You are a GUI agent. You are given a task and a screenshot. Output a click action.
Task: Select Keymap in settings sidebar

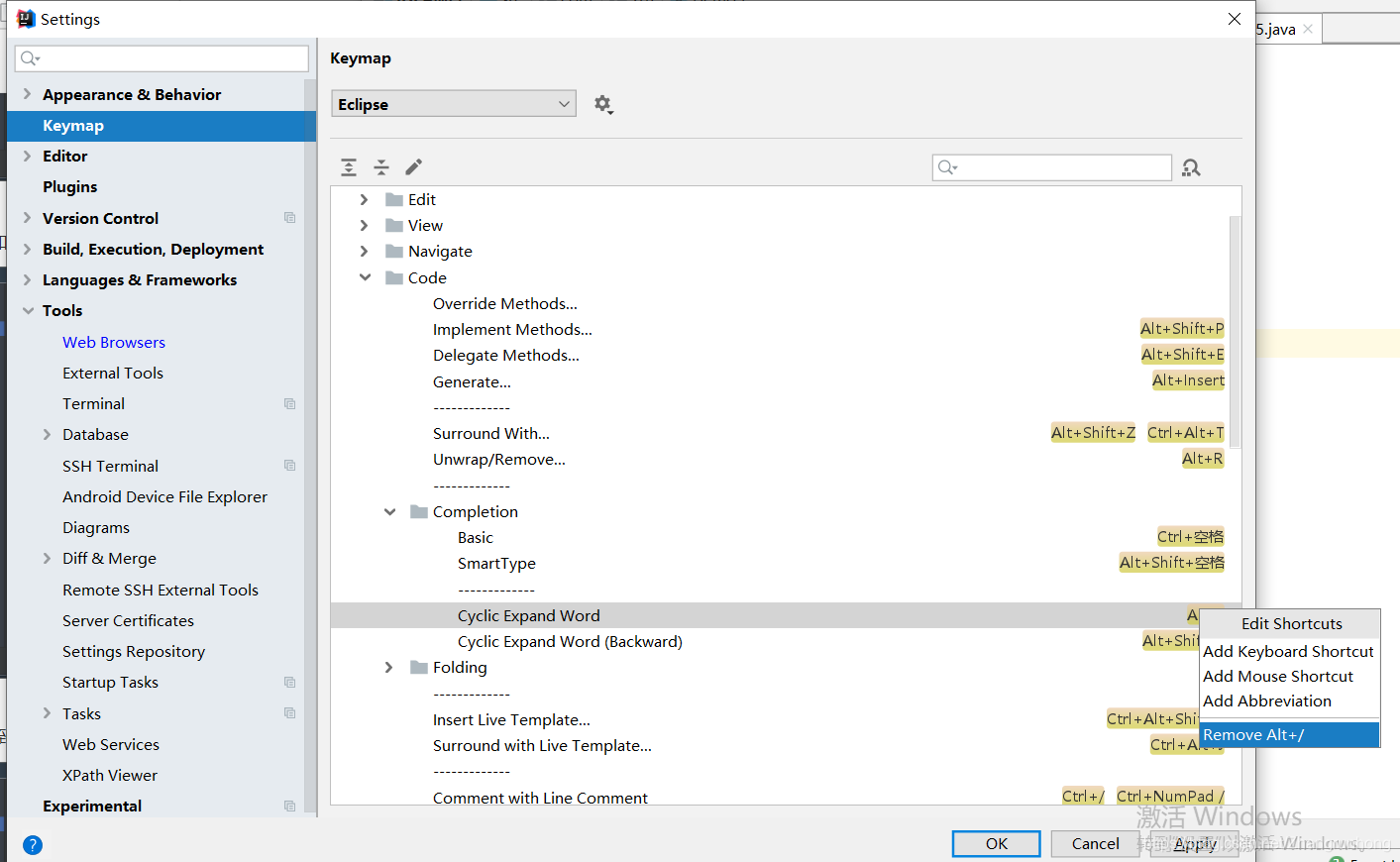(x=162, y=126)
